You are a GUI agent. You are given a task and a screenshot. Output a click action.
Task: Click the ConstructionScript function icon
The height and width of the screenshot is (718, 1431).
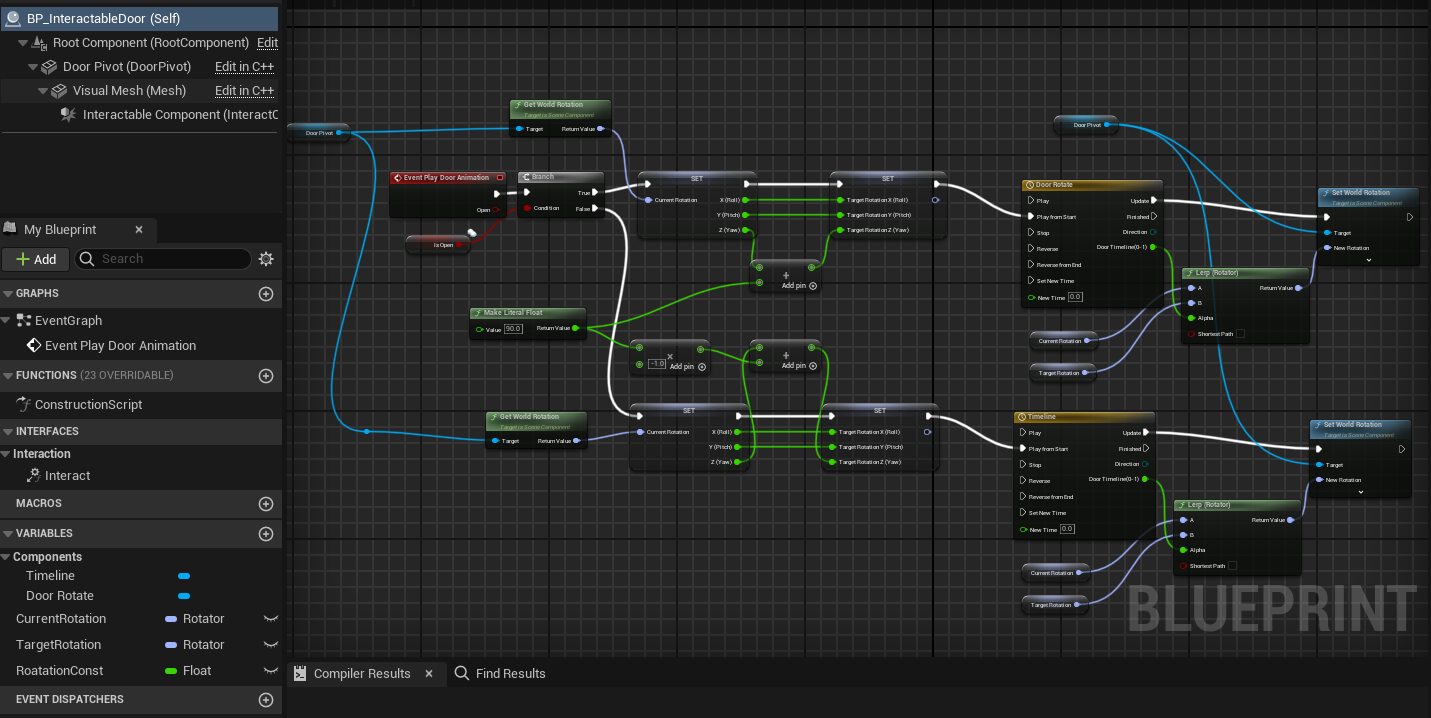25,405
